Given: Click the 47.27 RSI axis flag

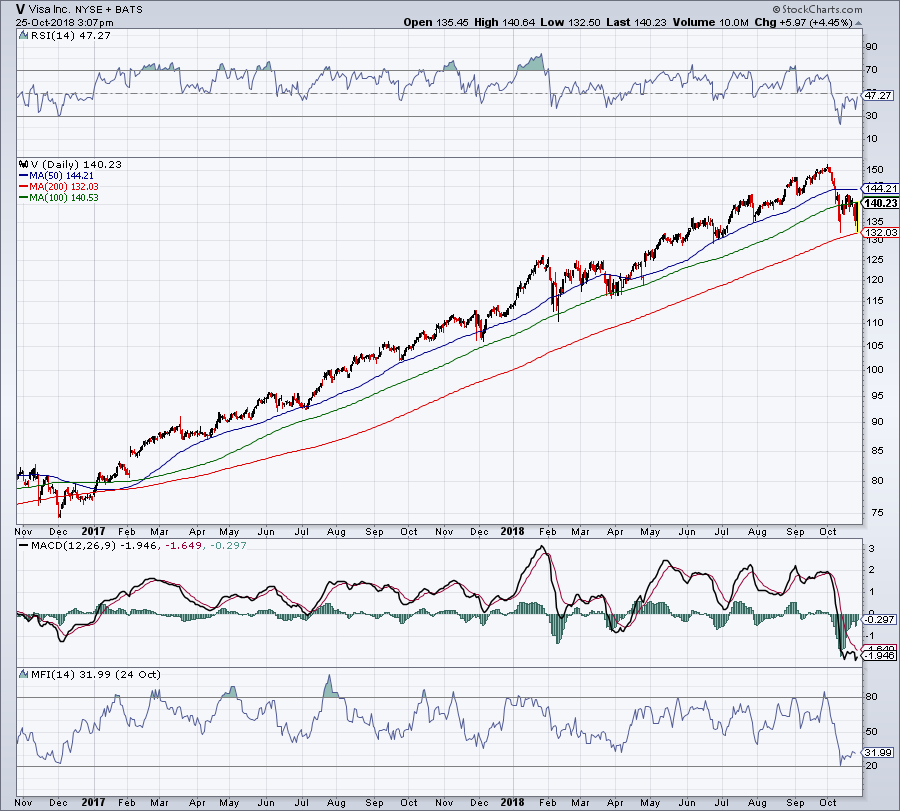Looking at the screenshot, I should (x=878, y=95).
